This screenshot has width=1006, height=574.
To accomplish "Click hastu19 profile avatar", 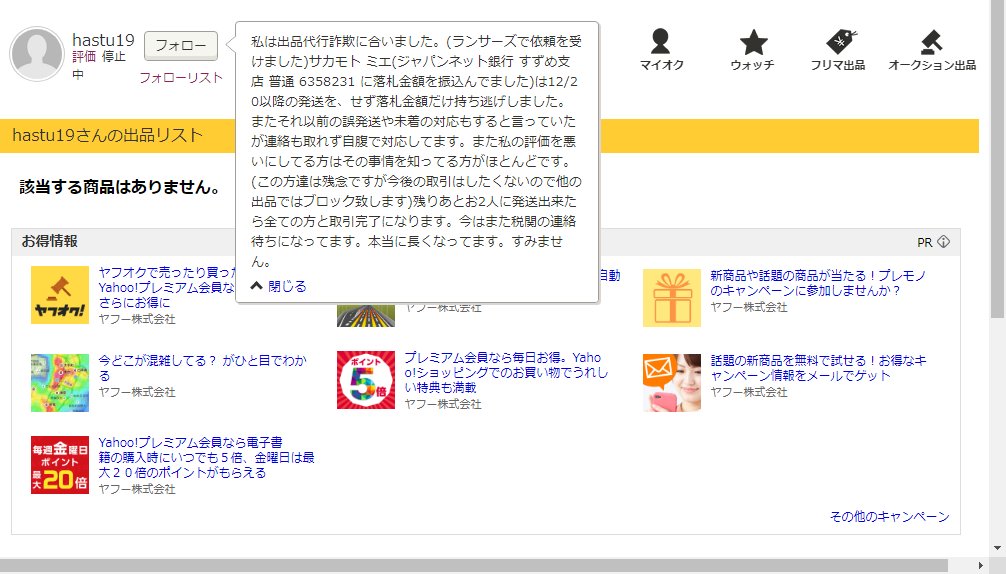I will (x=37, y=54).
